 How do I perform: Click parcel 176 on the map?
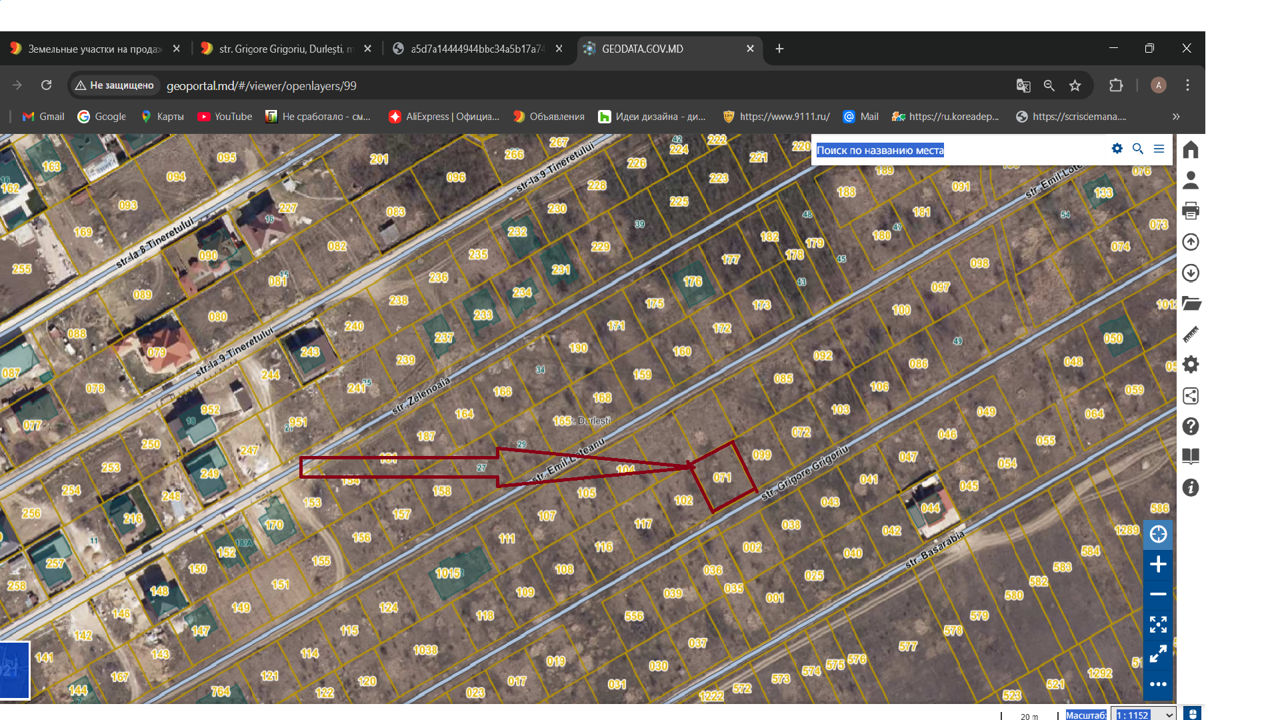[x=692, y=281]
